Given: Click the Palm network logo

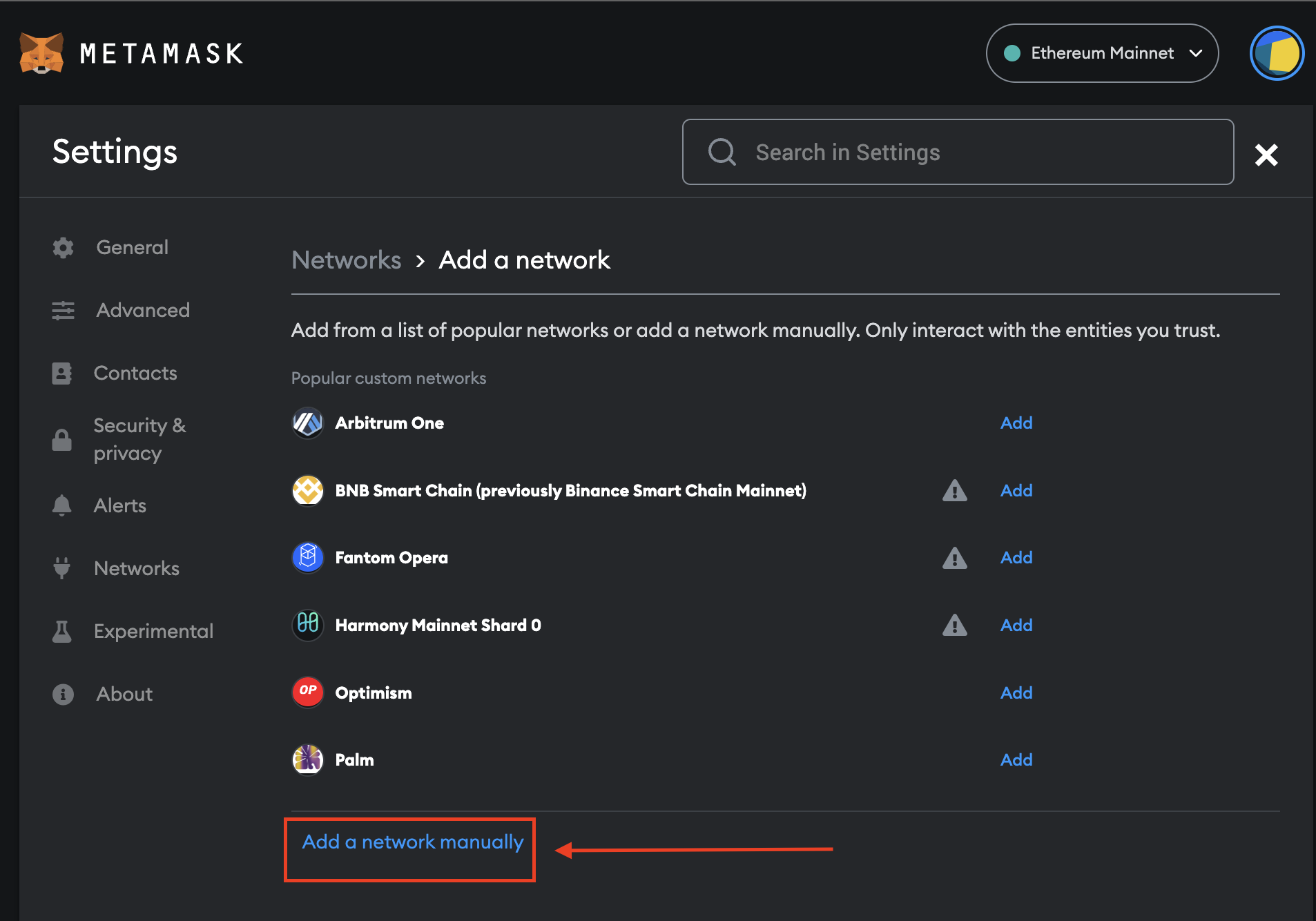Looking at the screenshot, I should click(x=308, y=759).
